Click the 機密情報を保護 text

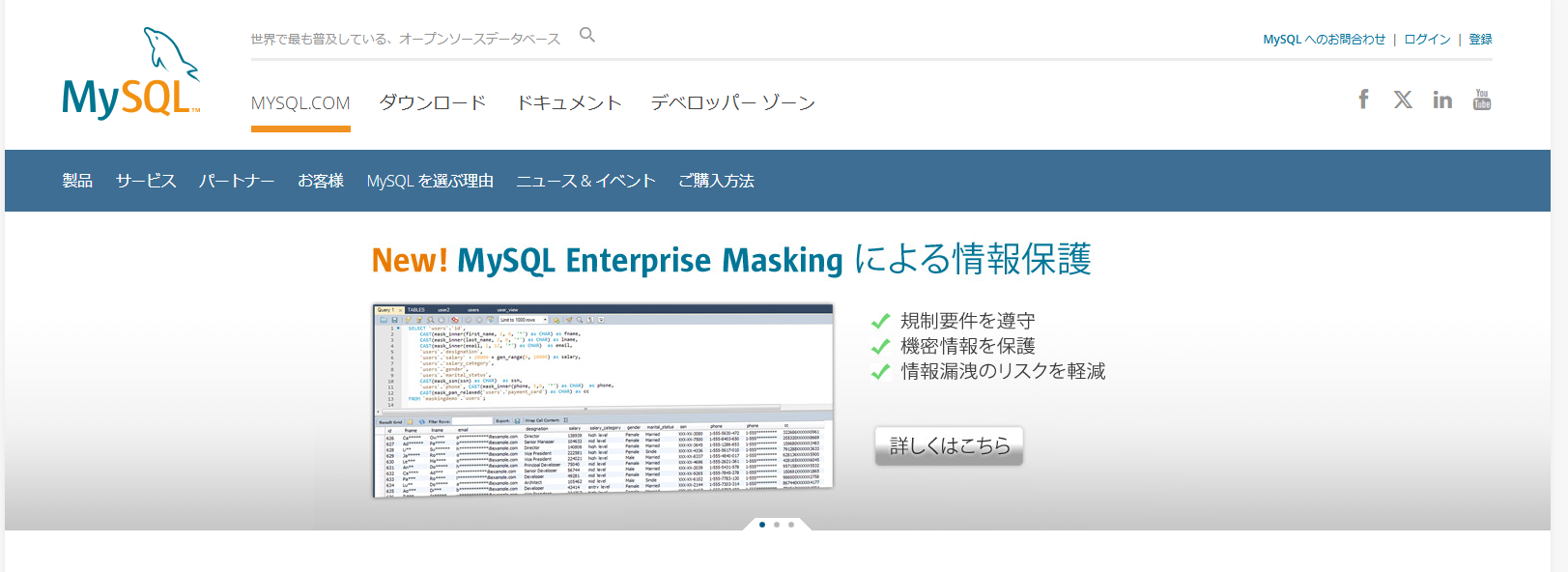(967, 346)
